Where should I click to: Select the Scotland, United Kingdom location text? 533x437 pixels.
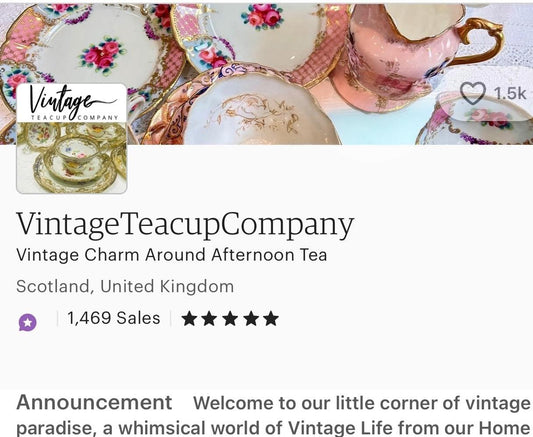pos(125,286)
